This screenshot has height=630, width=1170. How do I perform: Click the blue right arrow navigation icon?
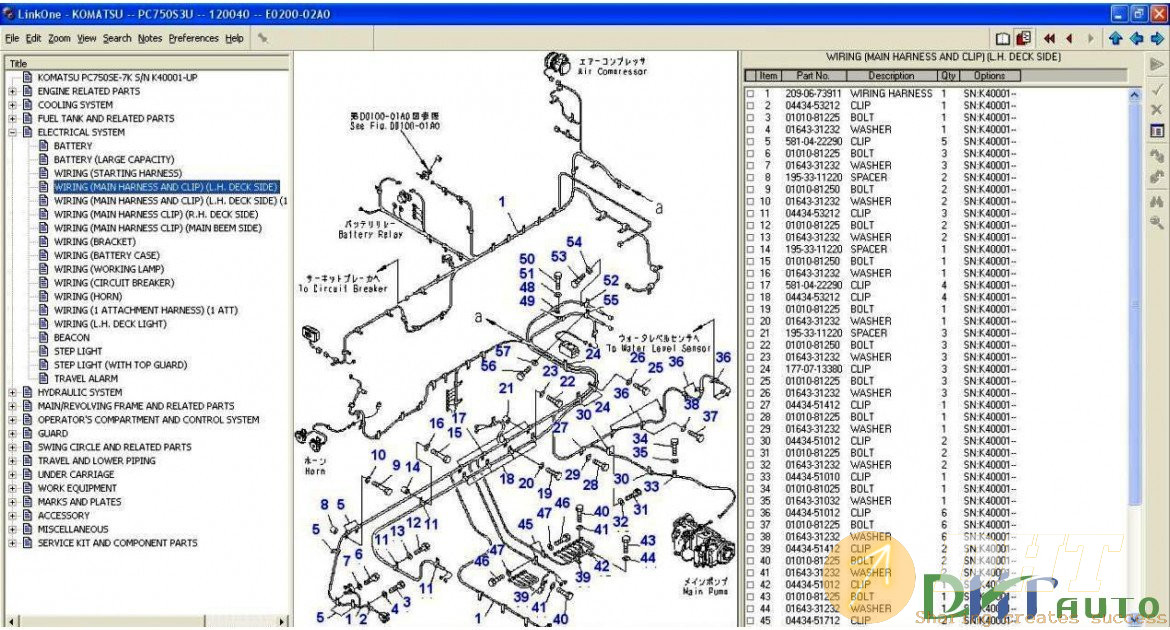1156,39
